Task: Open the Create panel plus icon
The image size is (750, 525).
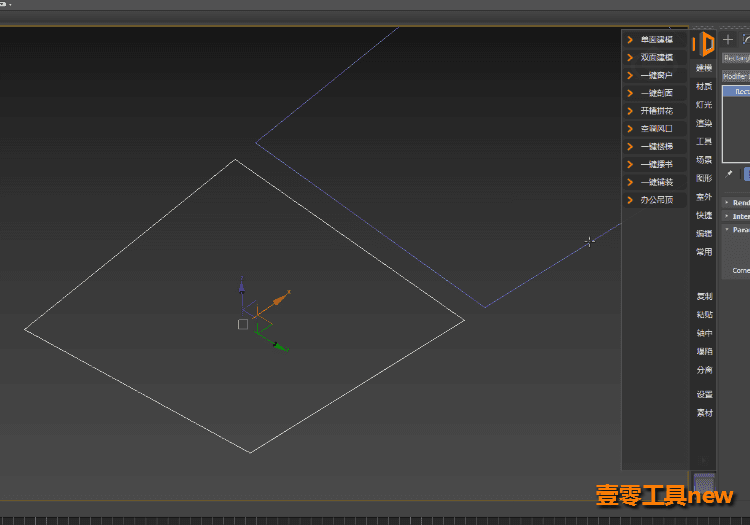Action: [728, 40]
